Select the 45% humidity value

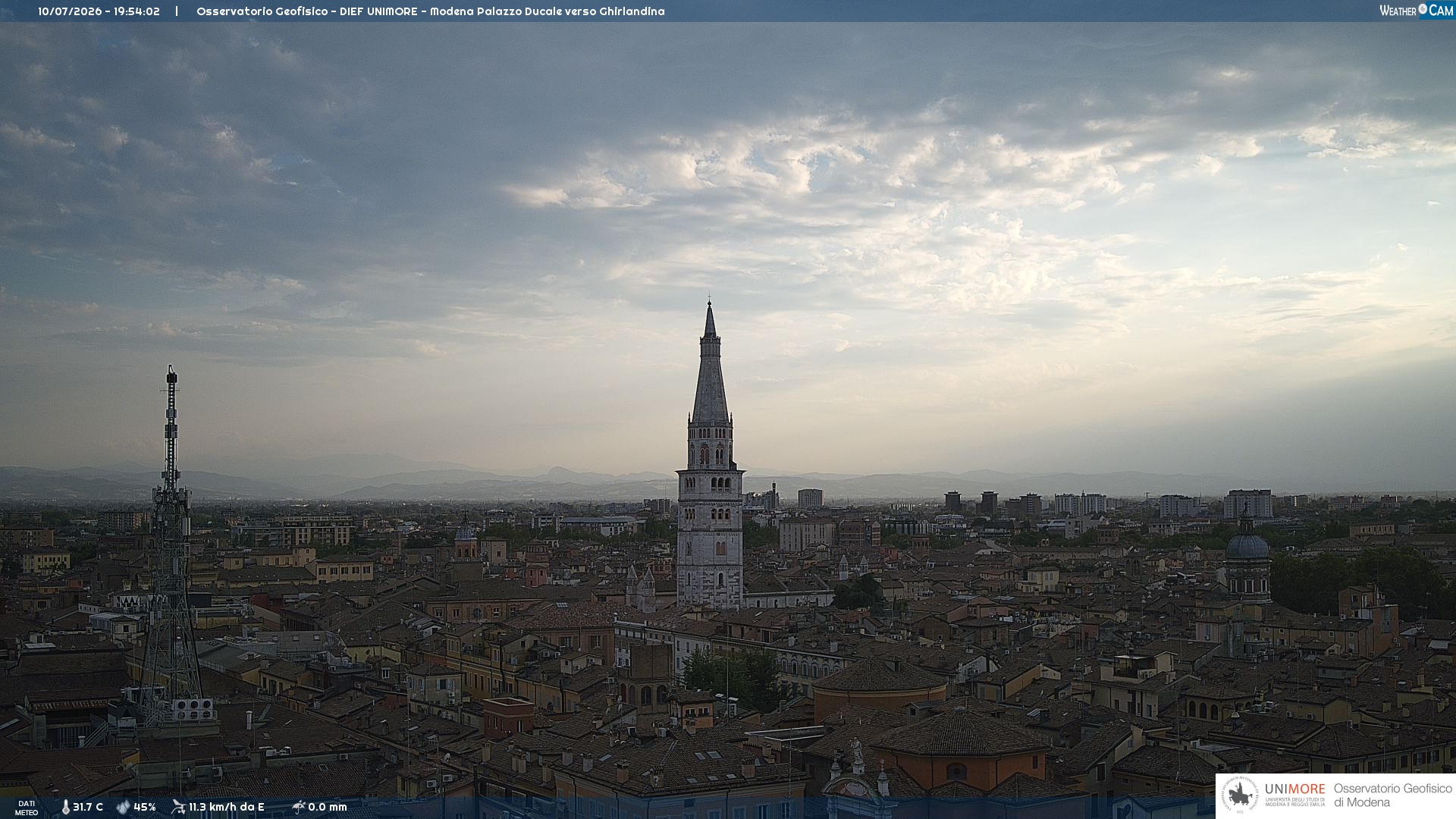click(145, 808)
